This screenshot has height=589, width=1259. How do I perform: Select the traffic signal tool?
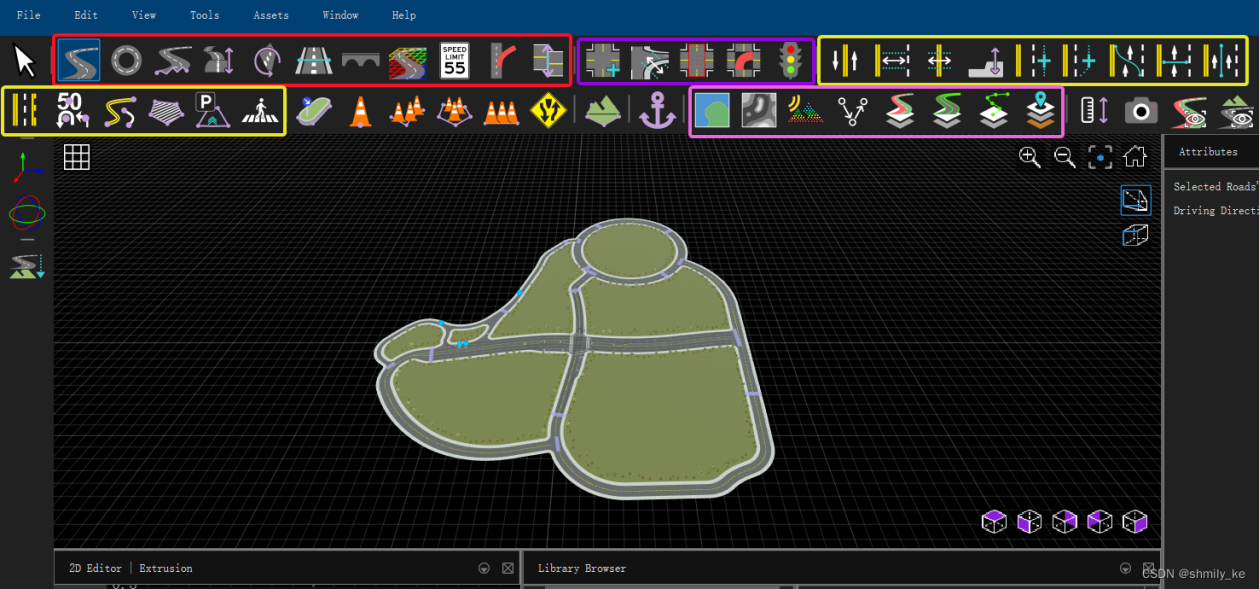(x=791, y=61)
